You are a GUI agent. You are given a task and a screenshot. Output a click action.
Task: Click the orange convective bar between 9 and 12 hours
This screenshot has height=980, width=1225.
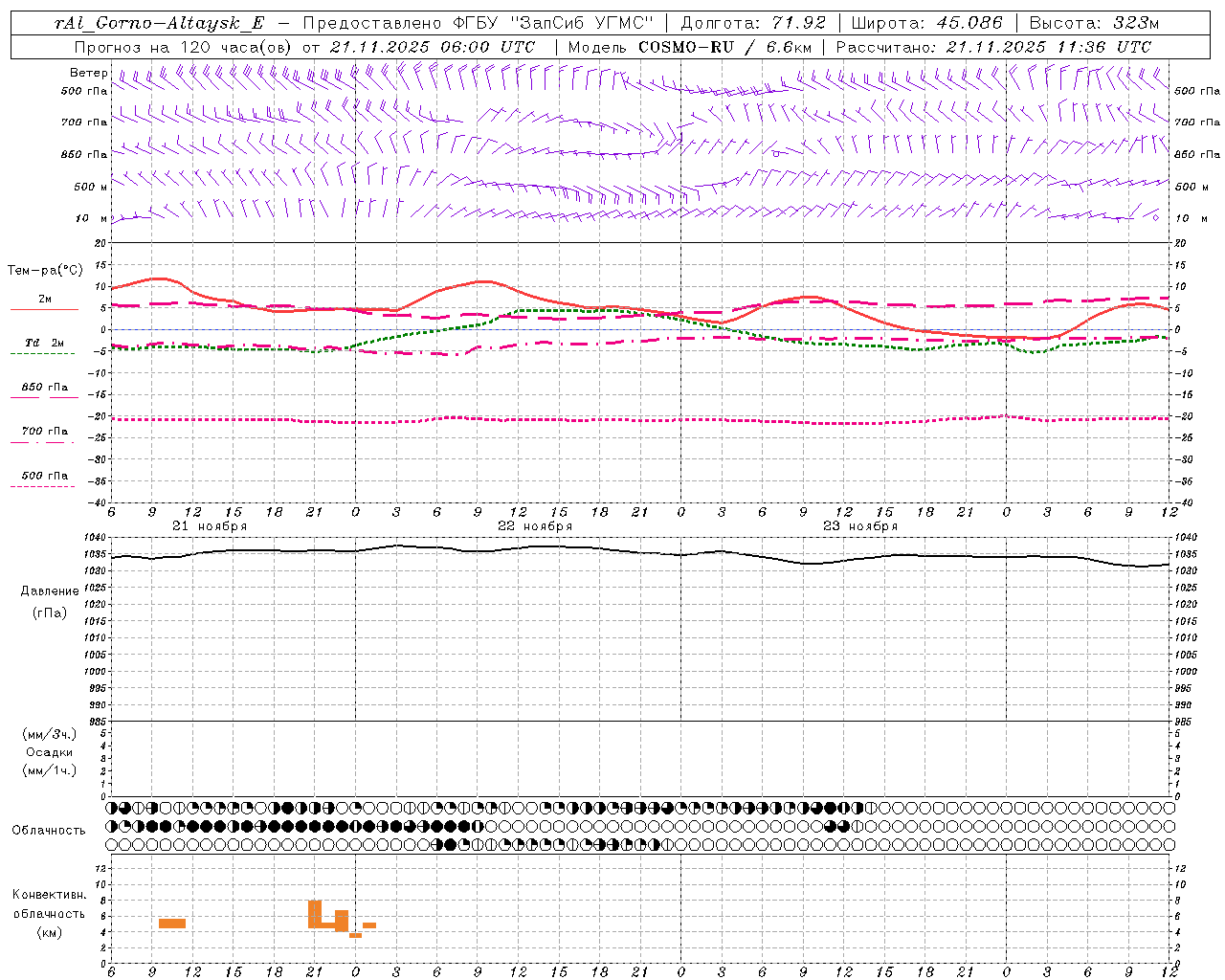click(172, 924)
